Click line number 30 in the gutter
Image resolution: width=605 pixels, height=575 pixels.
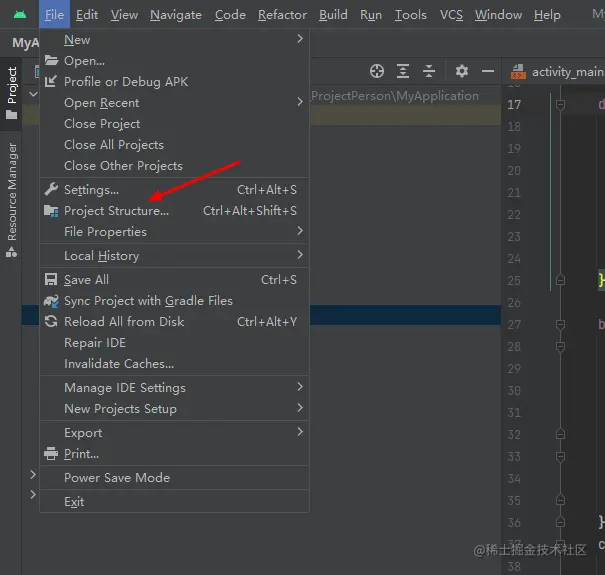[x=514, y=391]
